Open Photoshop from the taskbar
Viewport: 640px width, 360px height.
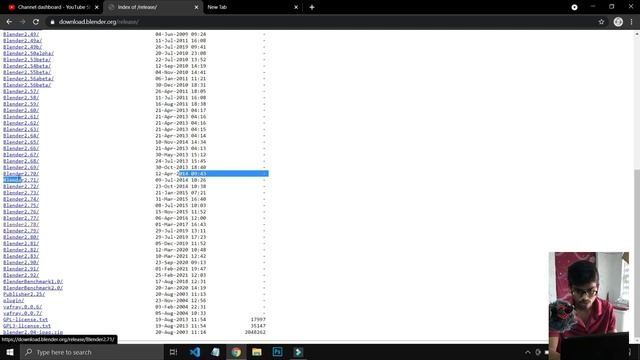click(278, 352)
